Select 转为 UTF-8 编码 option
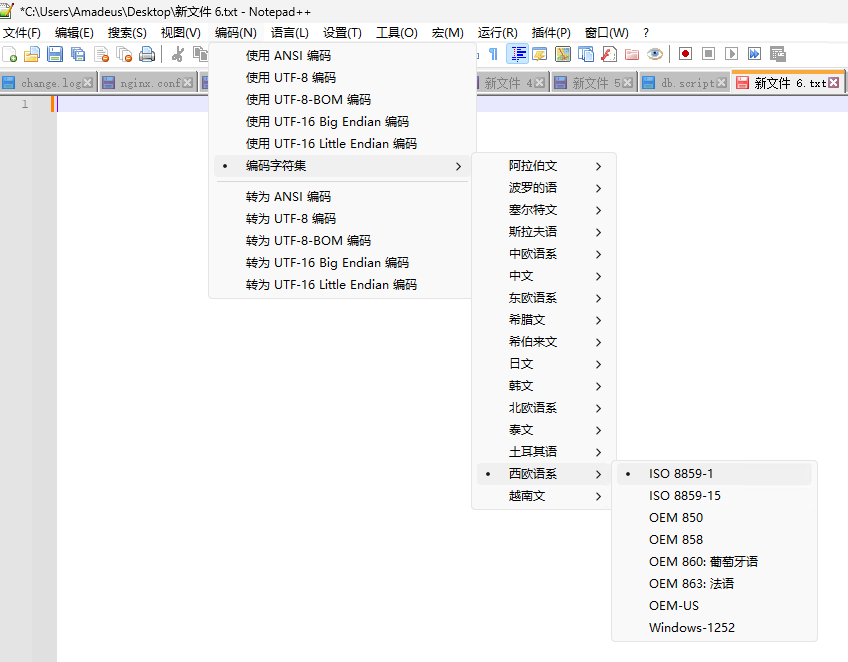The width and height of the screenshot is (848, 662). 289,218
